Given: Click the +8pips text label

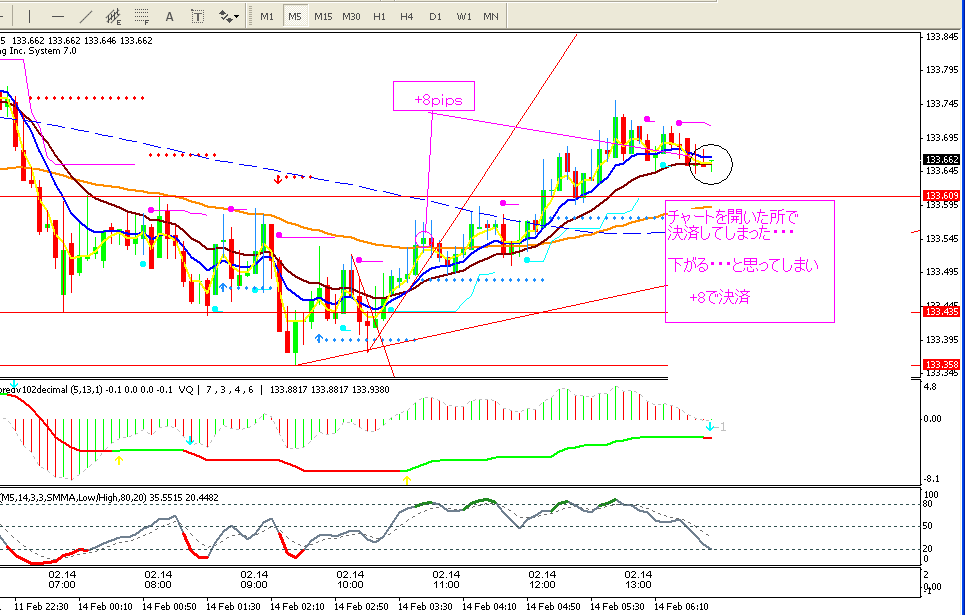Looking at the screenshot, I should tap(438, 100).
